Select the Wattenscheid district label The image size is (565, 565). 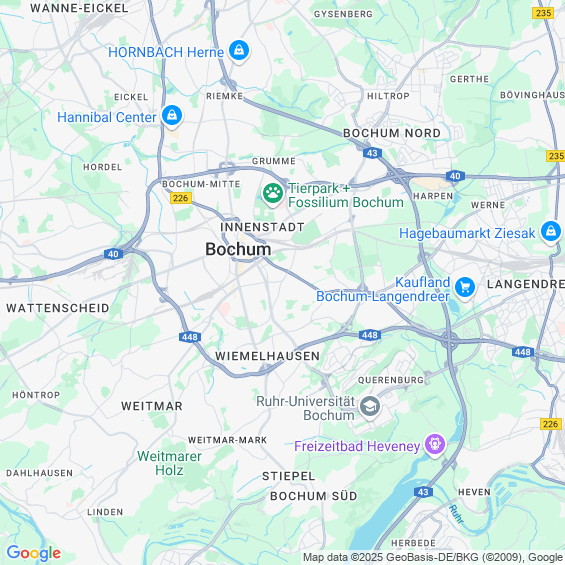(x=58, y=308)
